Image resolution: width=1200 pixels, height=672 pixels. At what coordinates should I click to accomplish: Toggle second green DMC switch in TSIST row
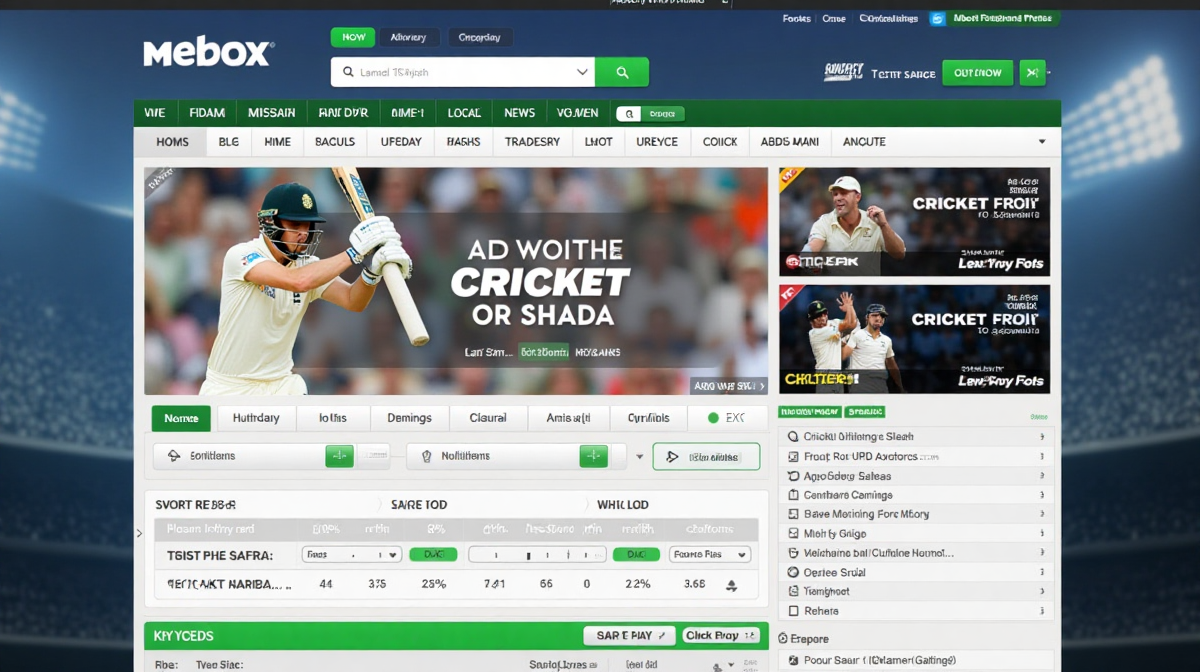pyautogui.click(x=635, y=554)
